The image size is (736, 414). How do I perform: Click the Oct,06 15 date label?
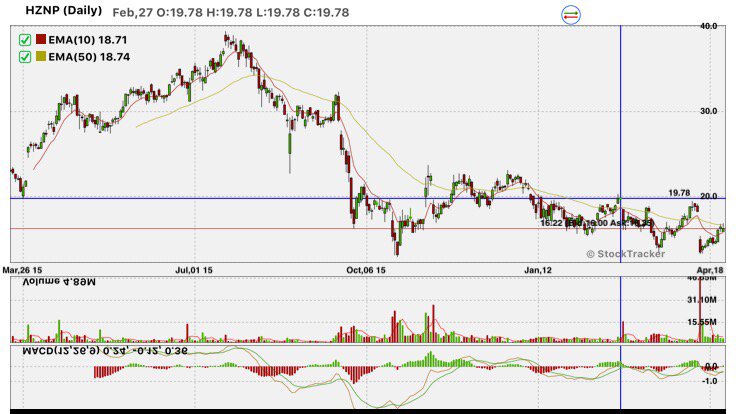click(x=366, y=270)
